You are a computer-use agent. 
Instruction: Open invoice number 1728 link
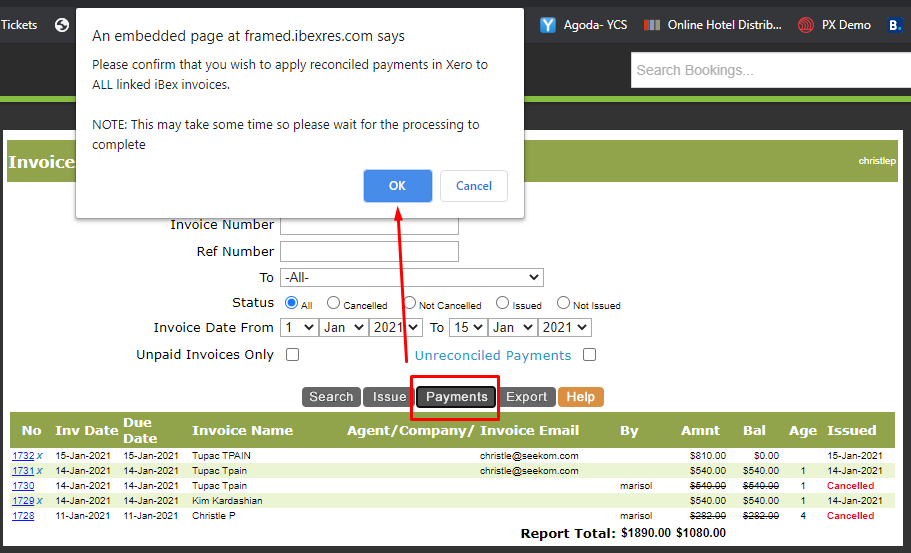tap(23, 516)
